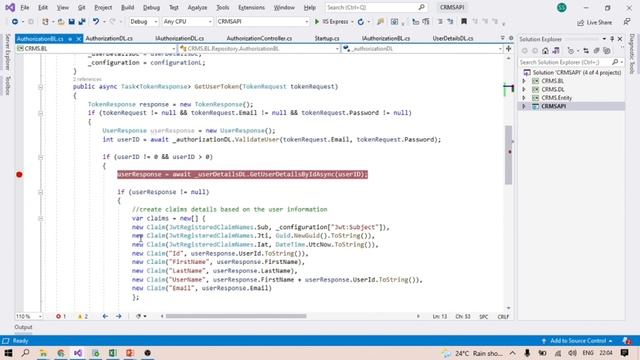The image size is (640, 360).
Task: Click Add to Source Control in status bar
Action: [x=577, y=341]
